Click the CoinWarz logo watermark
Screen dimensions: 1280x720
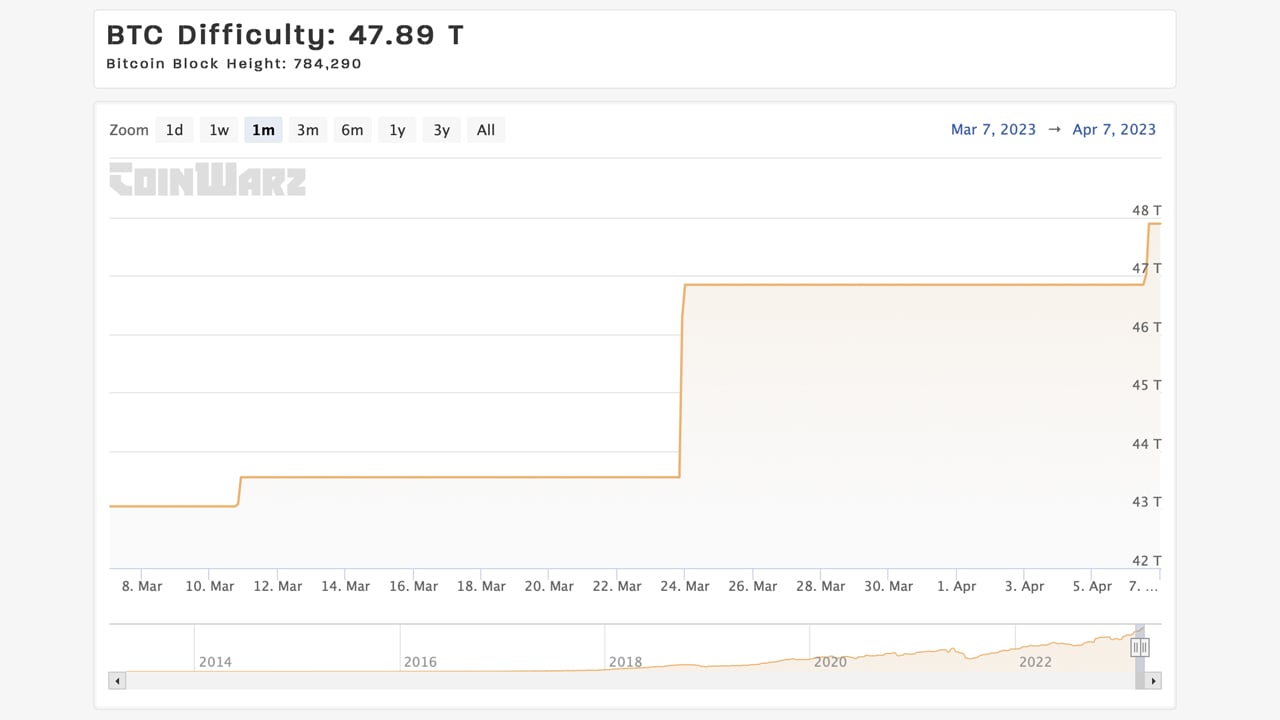(207, 180)
